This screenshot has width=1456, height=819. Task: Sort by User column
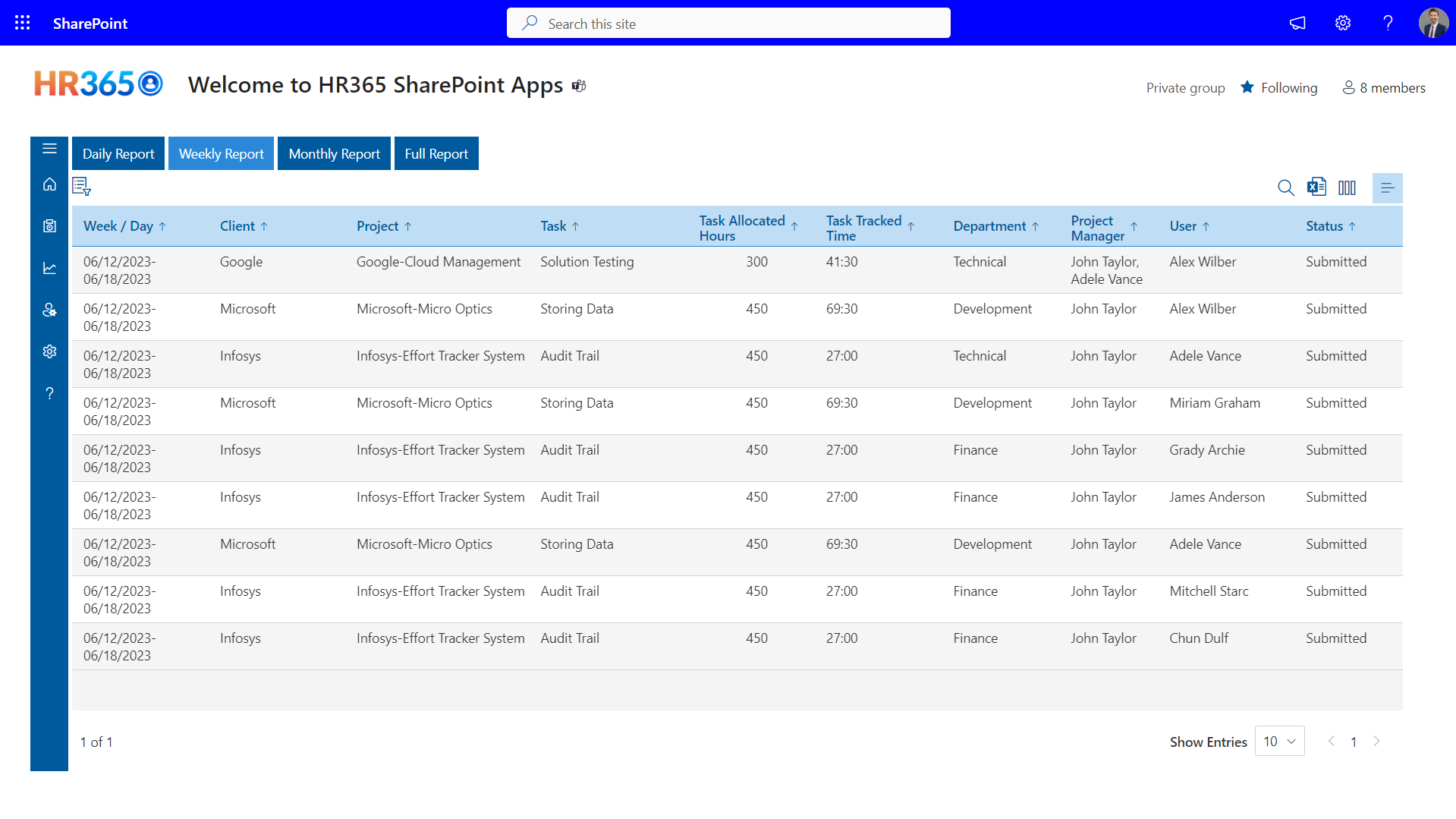pyautogui.click(x=1190, y=226)
